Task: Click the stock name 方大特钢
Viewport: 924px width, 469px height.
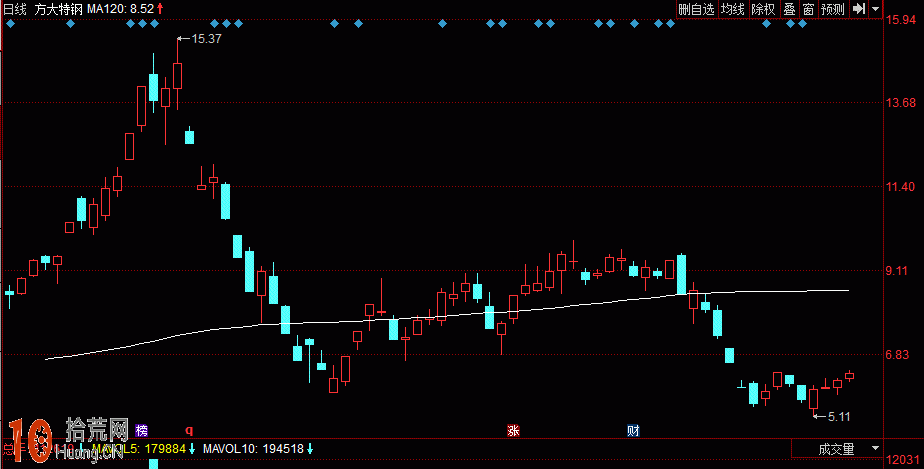Action: (x=59, y=9)
